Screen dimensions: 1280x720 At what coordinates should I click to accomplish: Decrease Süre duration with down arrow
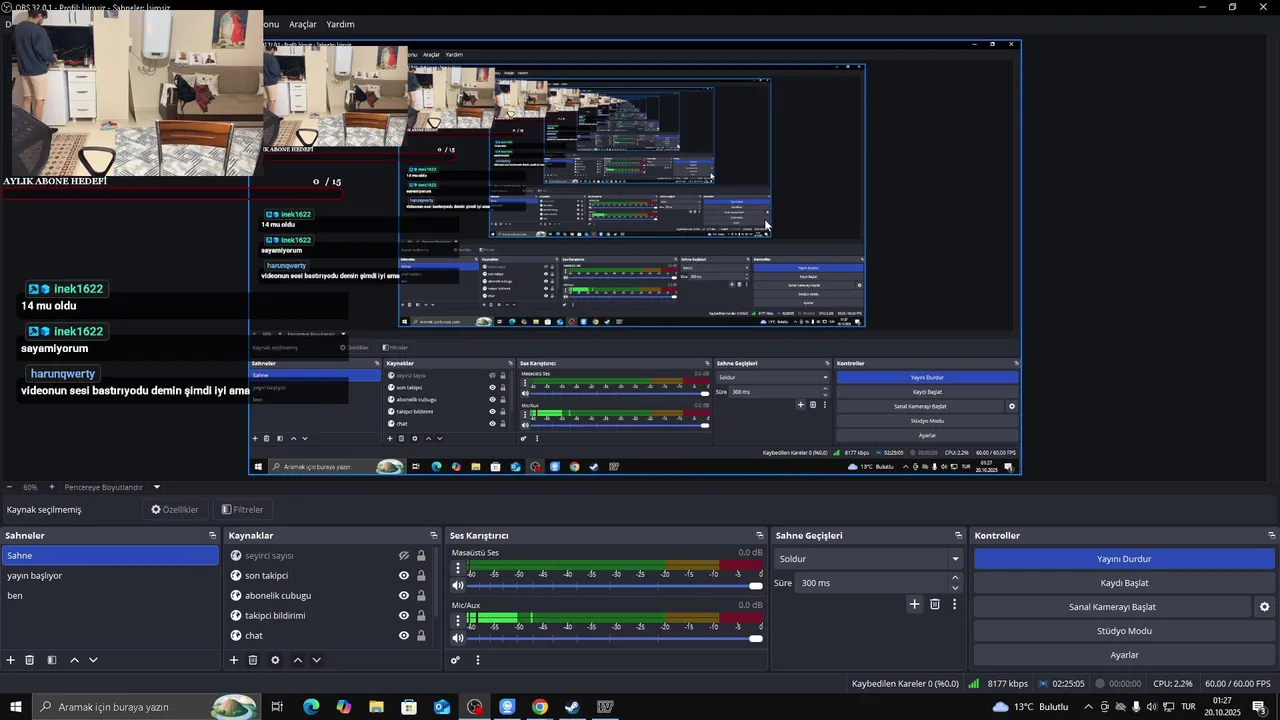[x=955, y=588]
